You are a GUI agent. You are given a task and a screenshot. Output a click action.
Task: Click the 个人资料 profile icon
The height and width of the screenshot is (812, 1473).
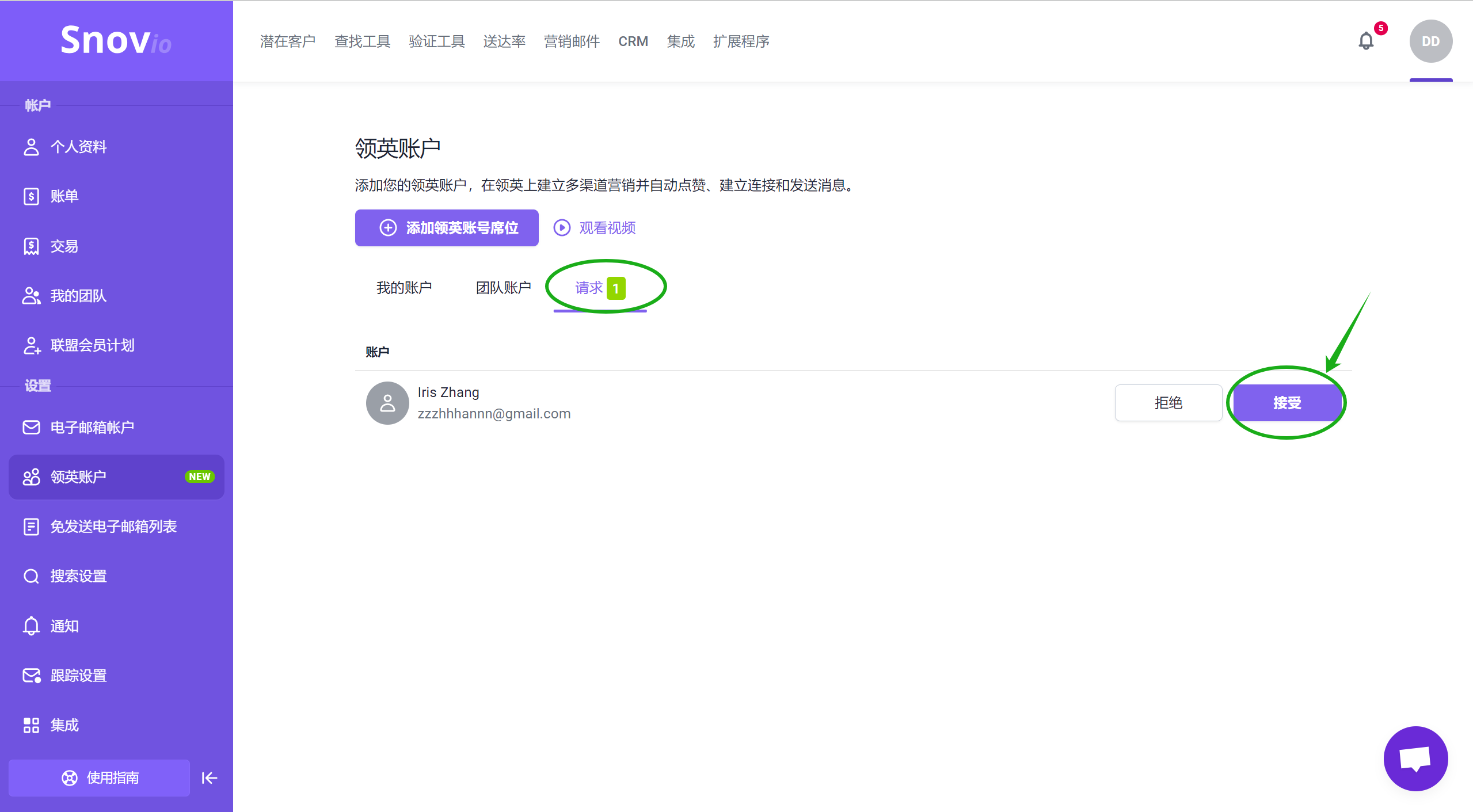tap(31, 147)
